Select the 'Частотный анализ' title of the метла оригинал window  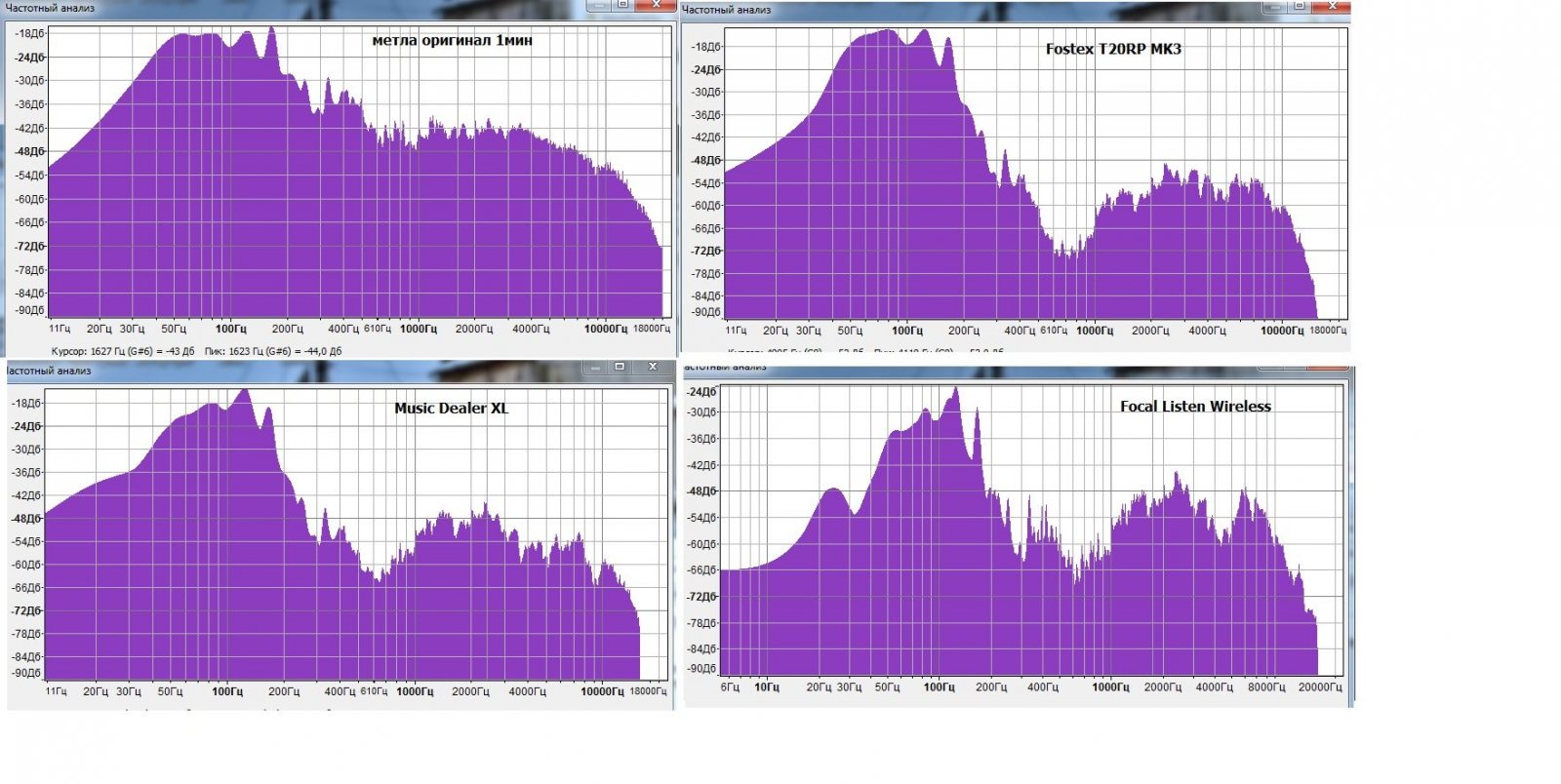coord(48,8)
